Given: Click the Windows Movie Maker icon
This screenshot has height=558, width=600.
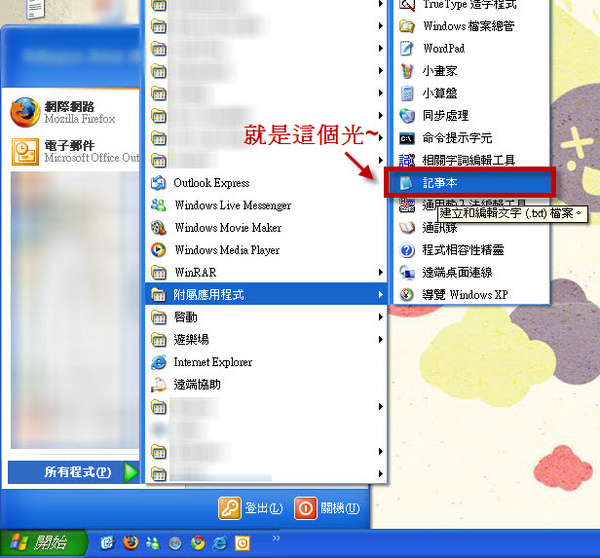Looking at the screenshot, I should click(x=158, y=227).
